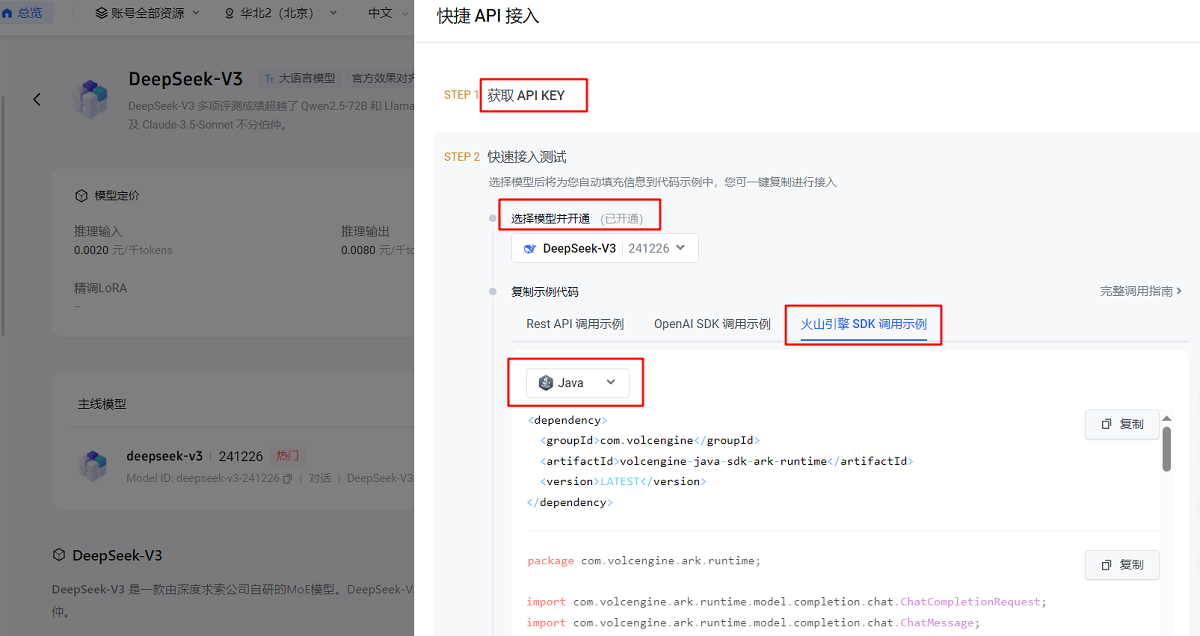Copy the Maven dependency code with 复制
Image resolution: width=1200 pixels, height=636 pixels.
(1122, 424)
